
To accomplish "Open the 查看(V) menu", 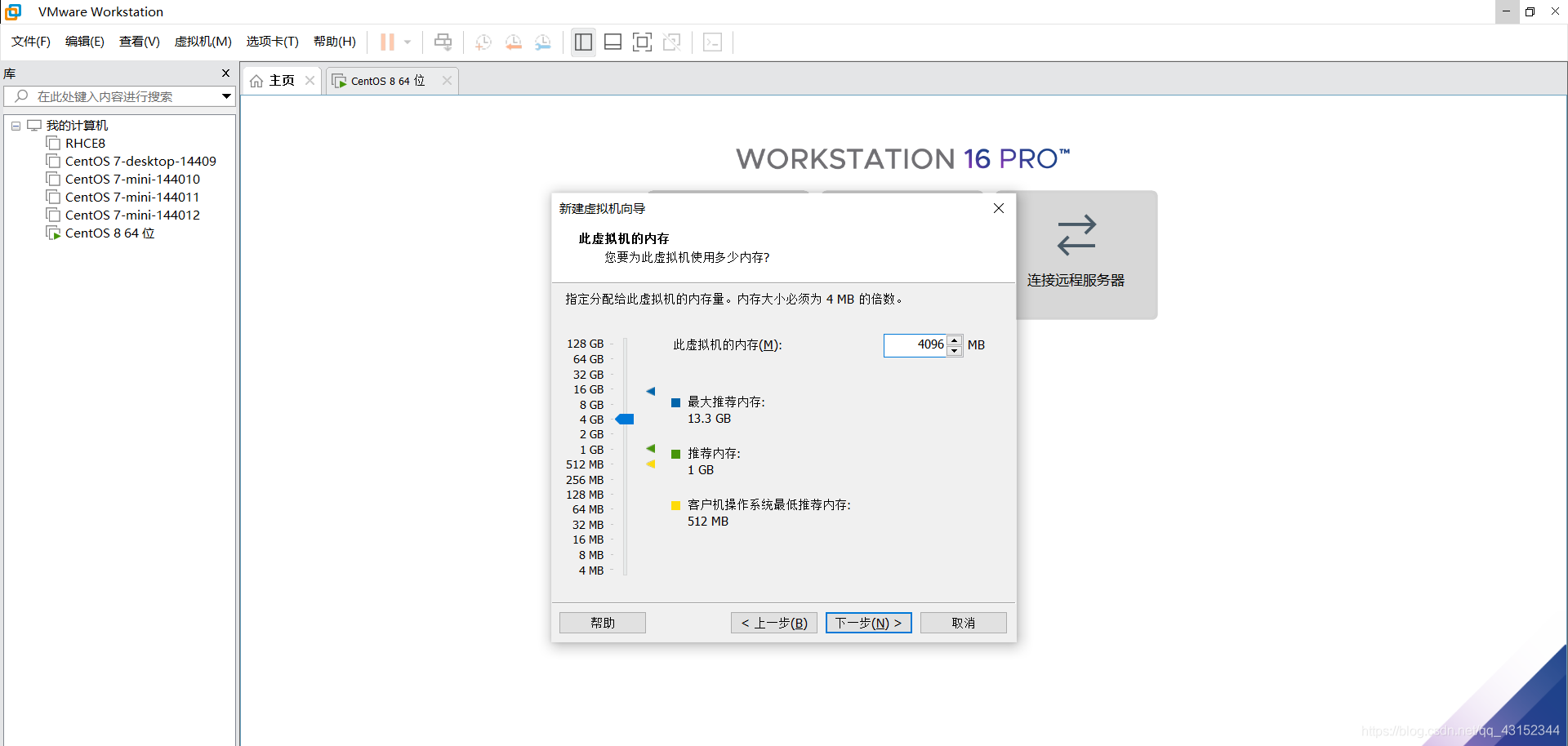I will [140, 42].
